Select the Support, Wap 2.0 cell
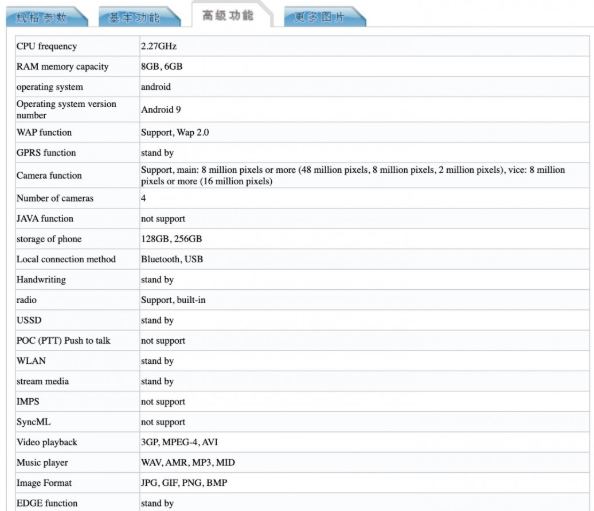This screenshot has height=511, width=594. (364, 133)
